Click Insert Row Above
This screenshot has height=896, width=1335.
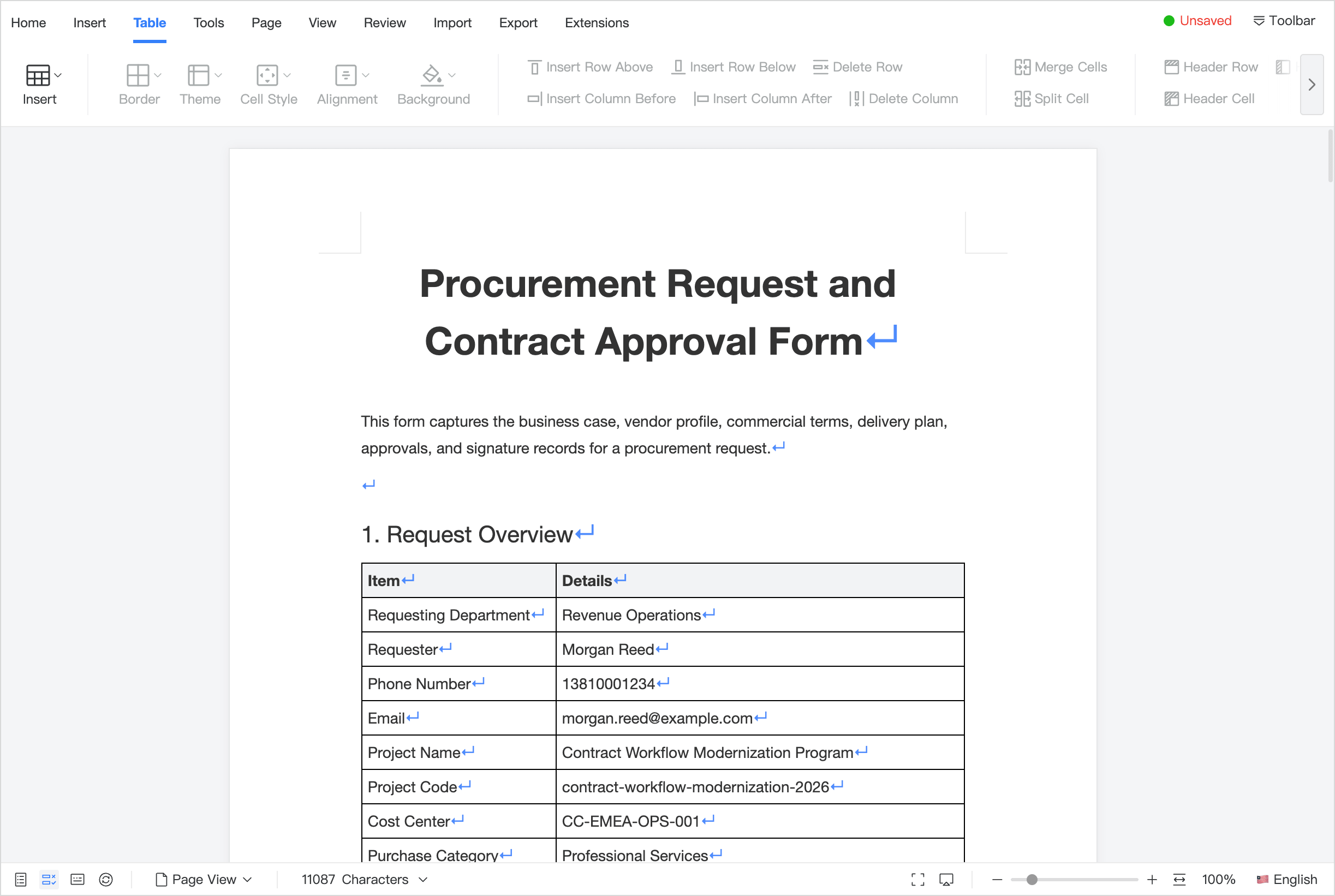point(590,67)
